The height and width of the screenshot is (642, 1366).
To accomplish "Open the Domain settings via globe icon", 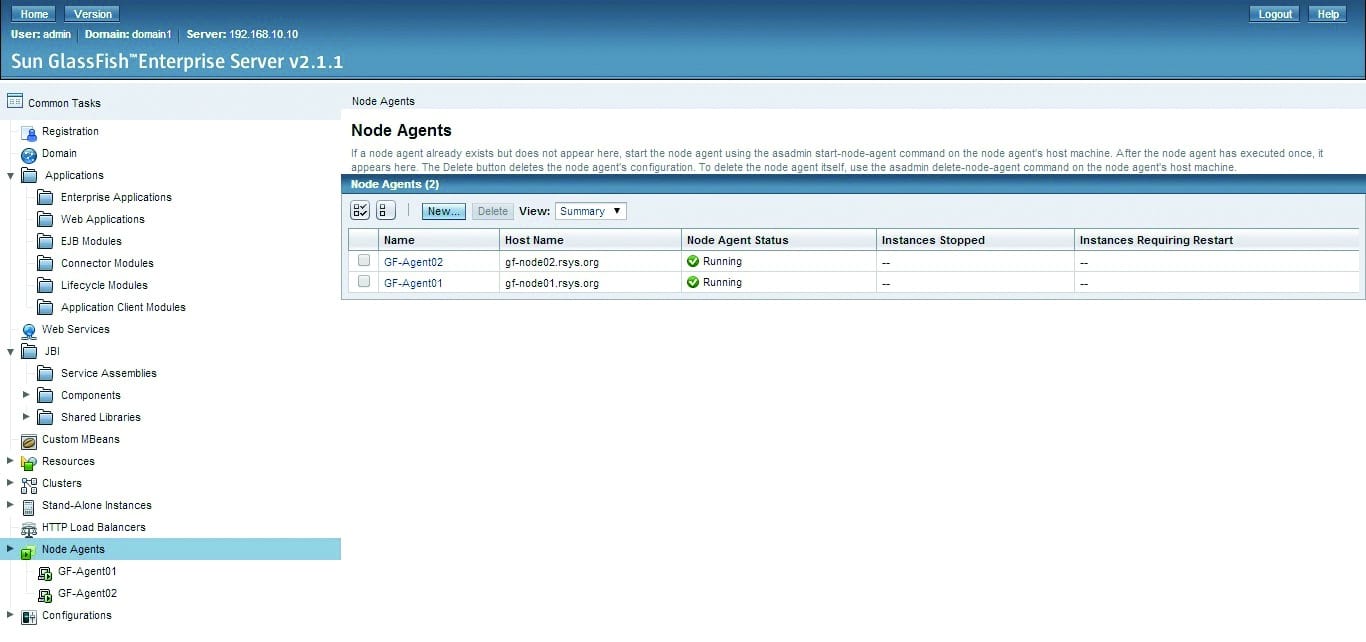I will click(x=30, y=153).
